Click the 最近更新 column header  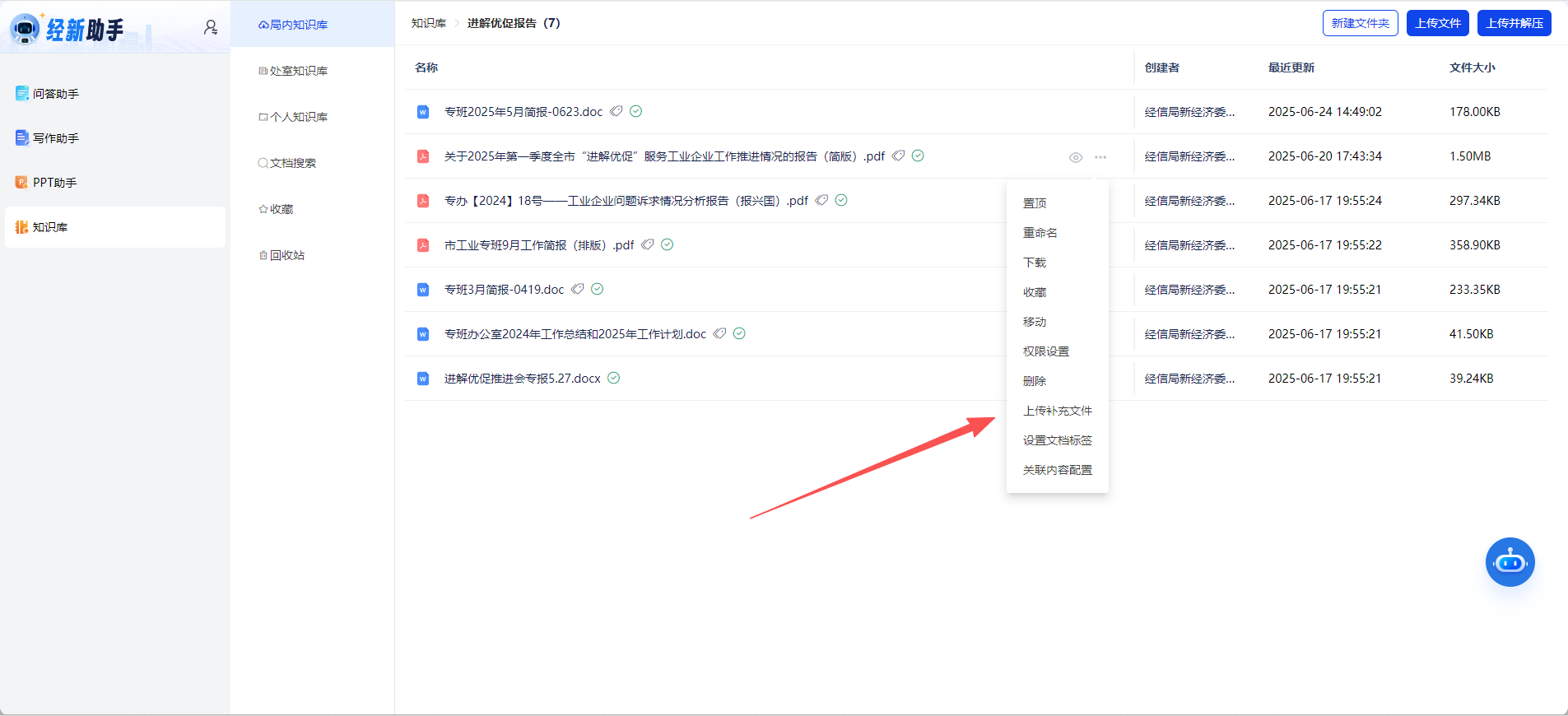click(x=1291, y=67)
